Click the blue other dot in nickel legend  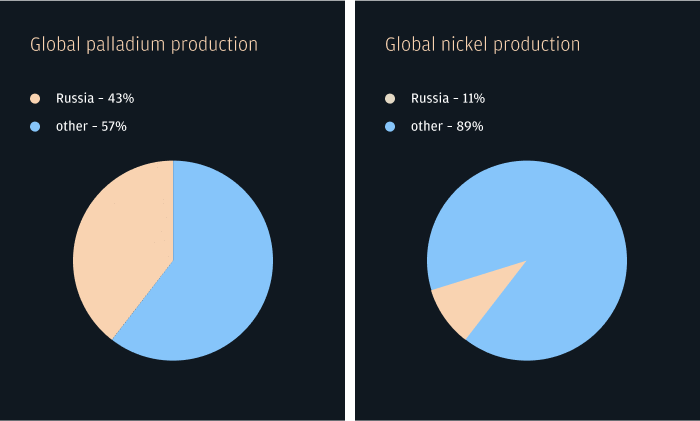(x=390, y=127)
